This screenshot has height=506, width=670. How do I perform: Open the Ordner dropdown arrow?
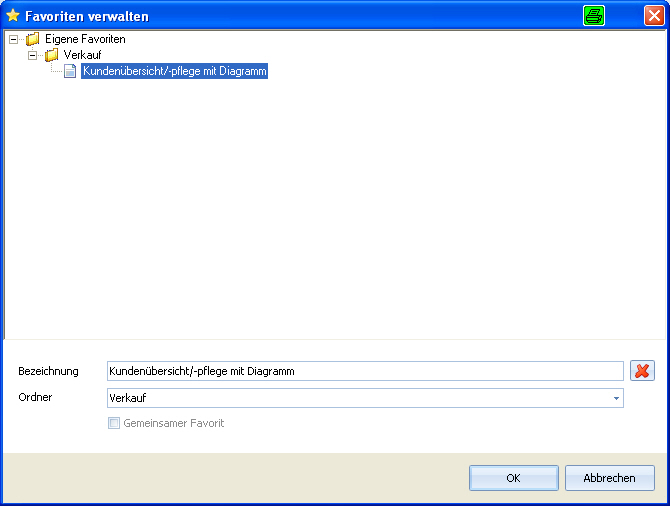coord(616,398)
